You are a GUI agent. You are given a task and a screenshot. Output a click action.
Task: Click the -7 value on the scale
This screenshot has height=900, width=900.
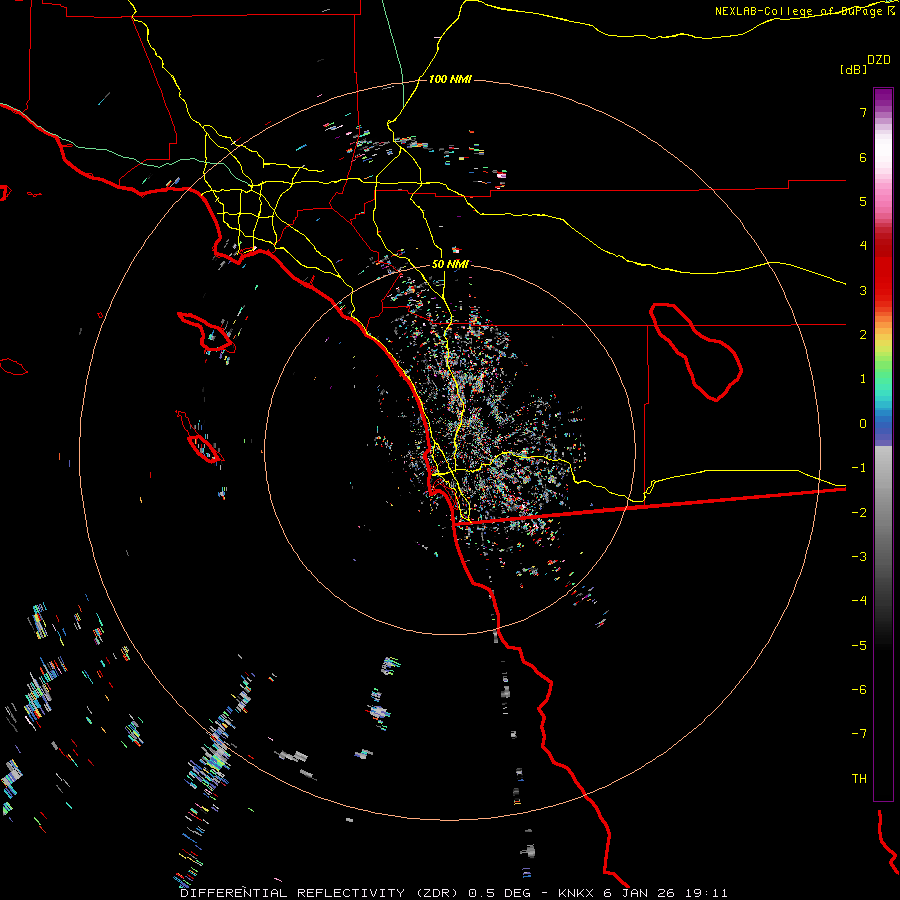pyautogui.click(x=859, y=734)
